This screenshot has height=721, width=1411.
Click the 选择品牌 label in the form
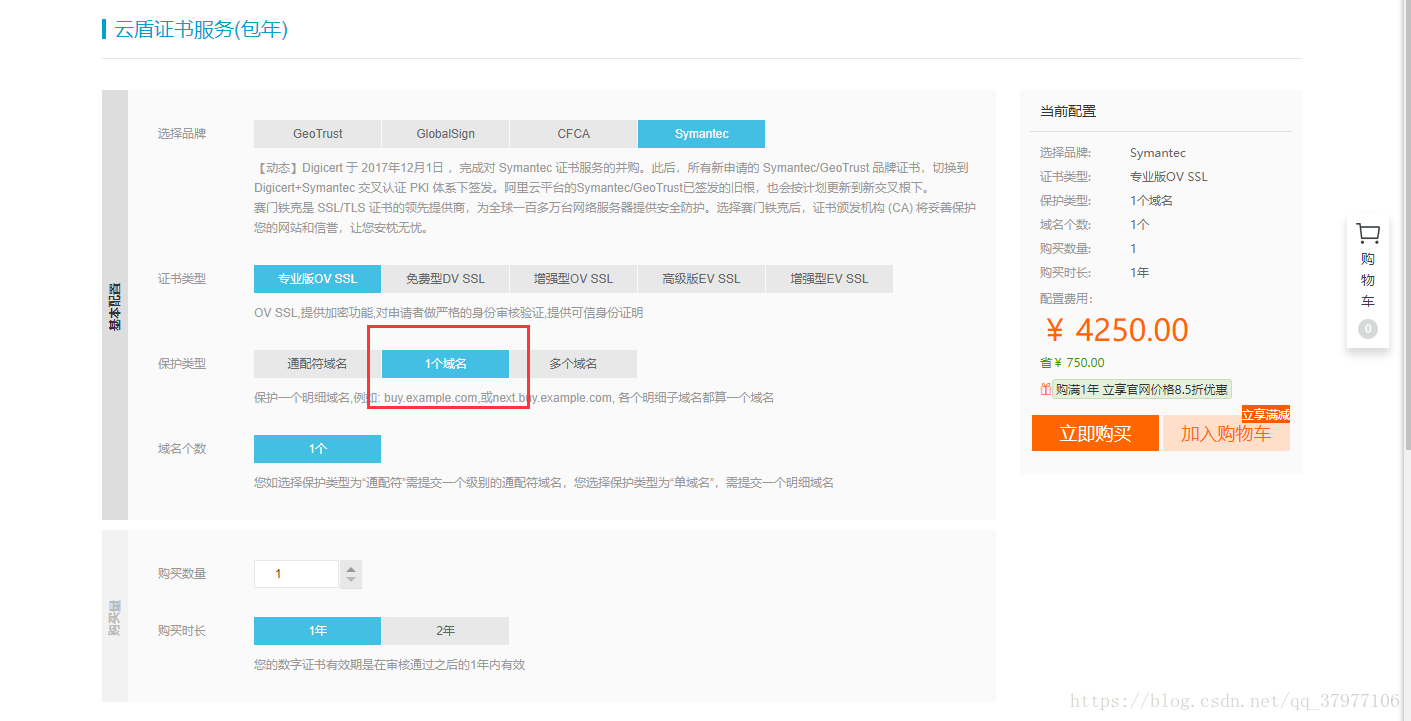[x=182, y=134]
